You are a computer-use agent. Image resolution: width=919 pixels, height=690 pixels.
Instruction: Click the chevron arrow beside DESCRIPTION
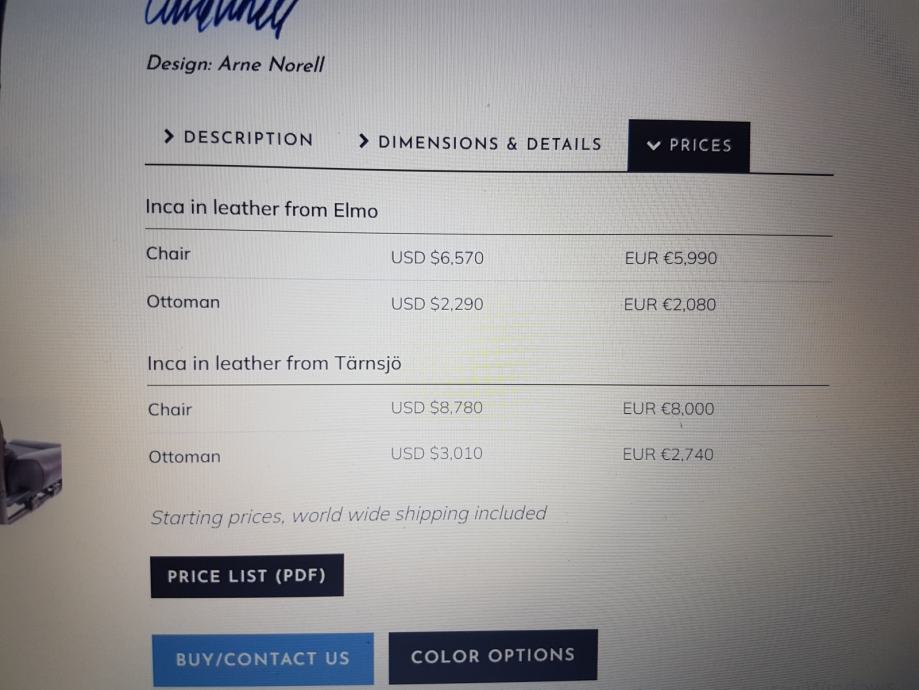168,137
